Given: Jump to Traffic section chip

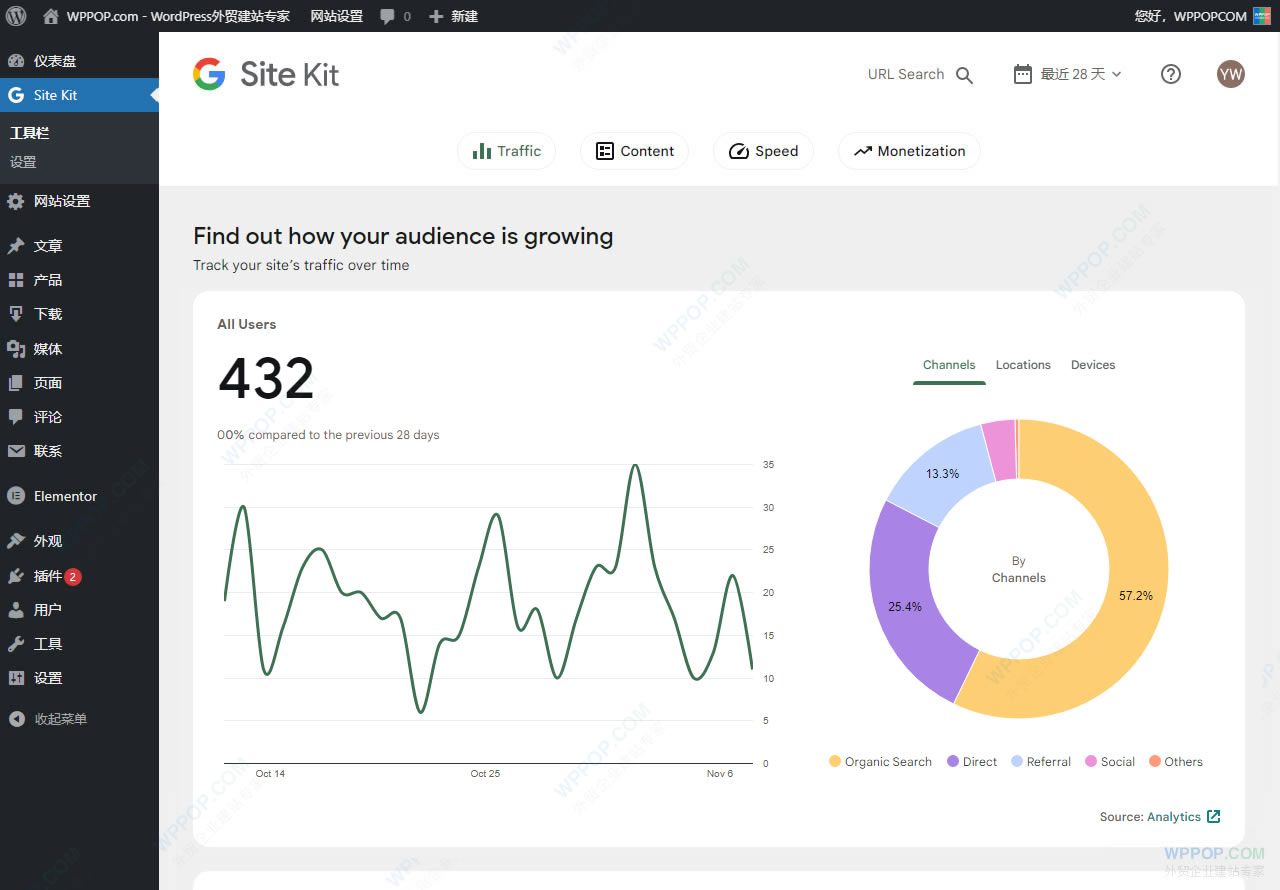Looking at the screenshot, I should pyautogui.click(x=506, y=151).
